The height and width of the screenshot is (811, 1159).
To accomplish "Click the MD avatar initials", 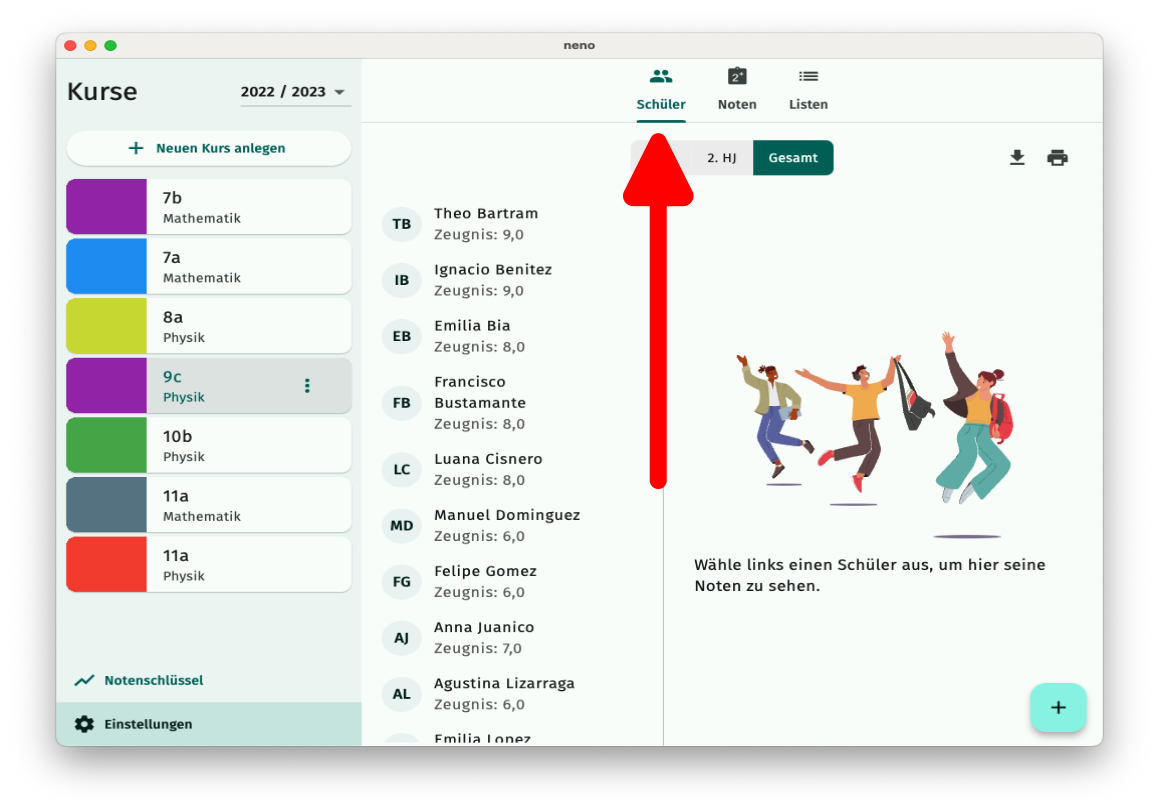I will pyautogui.click(x=401, y=526).
